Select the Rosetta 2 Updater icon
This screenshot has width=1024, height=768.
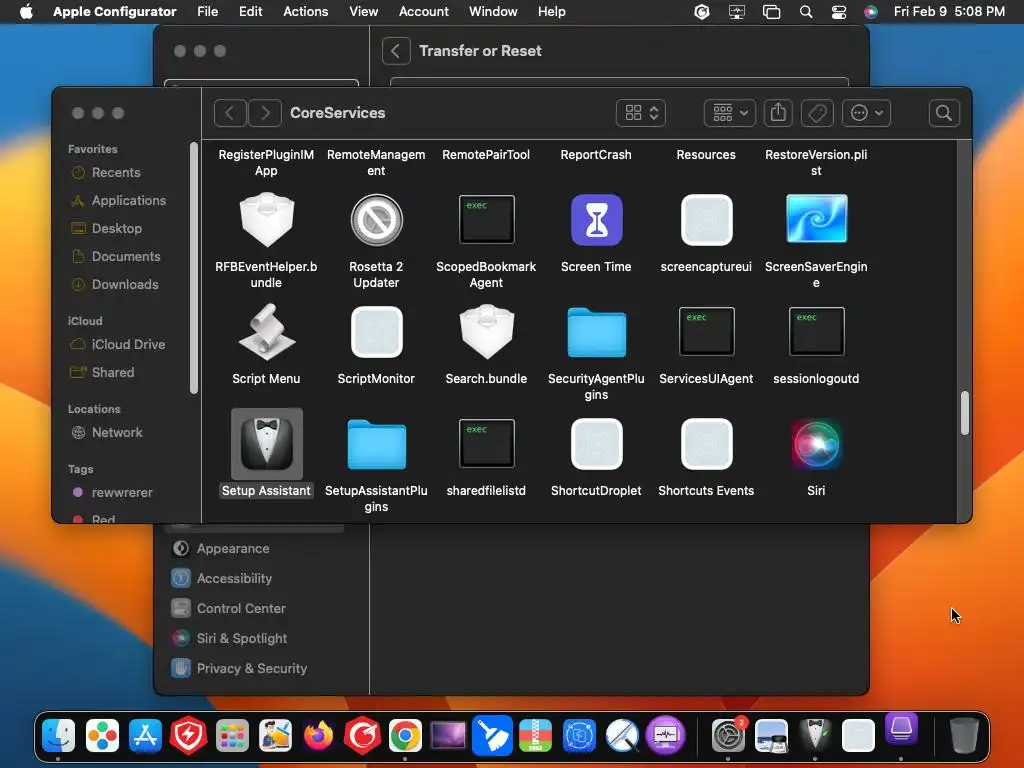pos(376,220)
